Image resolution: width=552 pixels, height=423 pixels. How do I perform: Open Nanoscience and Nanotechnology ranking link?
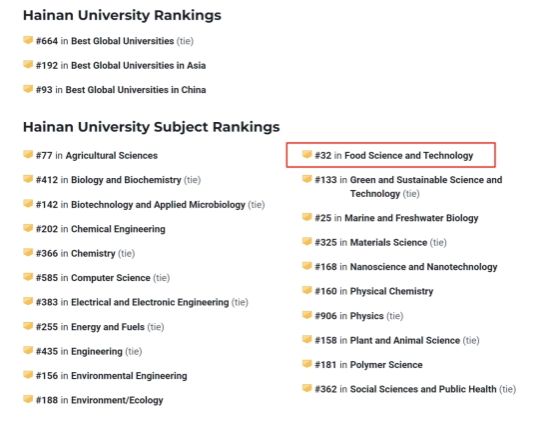(424, 267)
